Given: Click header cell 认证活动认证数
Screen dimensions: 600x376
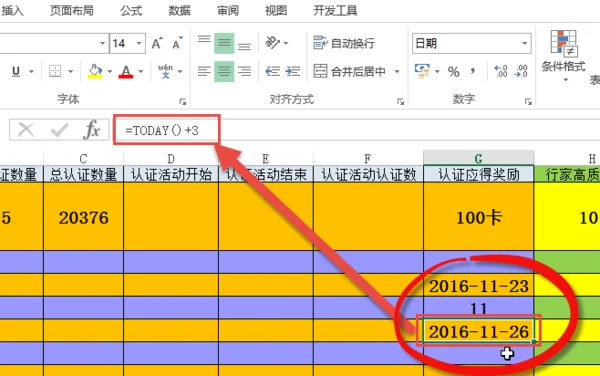Looking at the screenshot, I should coord(368,174).
